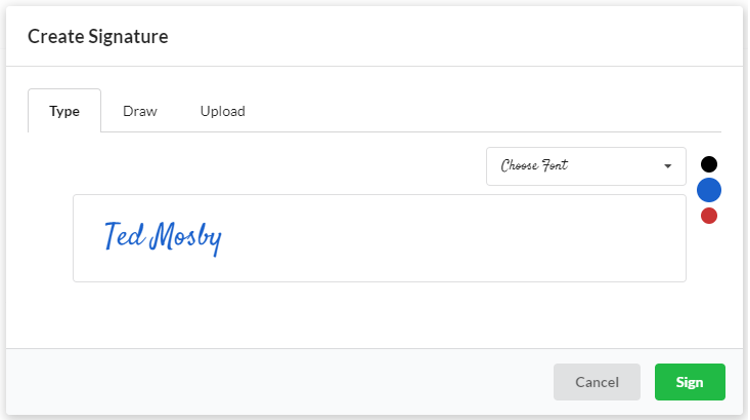Pick the black signature color

click(709, 164)
